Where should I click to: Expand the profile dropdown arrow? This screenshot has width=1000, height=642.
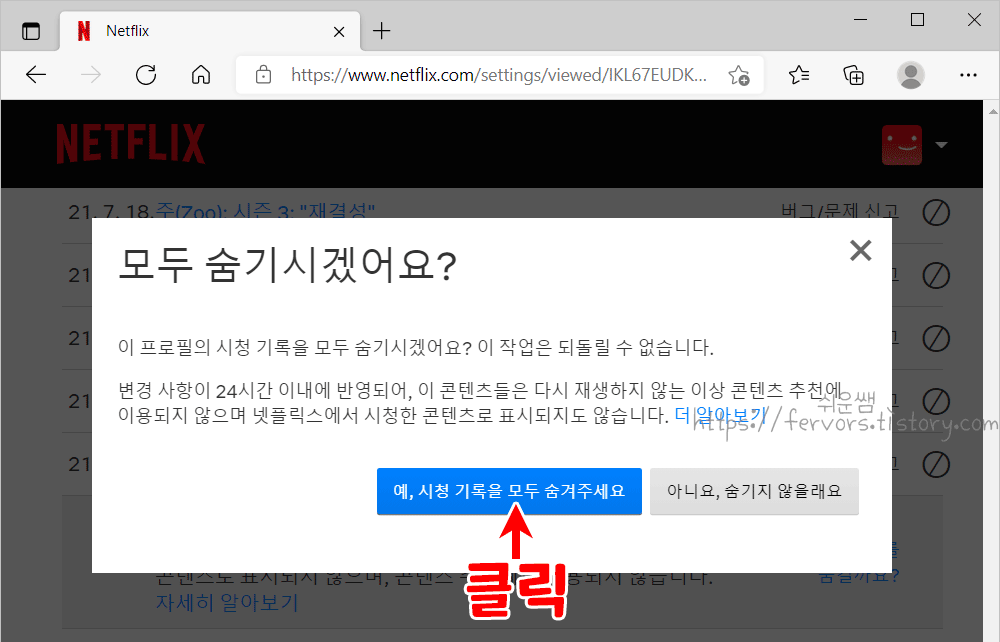coord(941,145)
